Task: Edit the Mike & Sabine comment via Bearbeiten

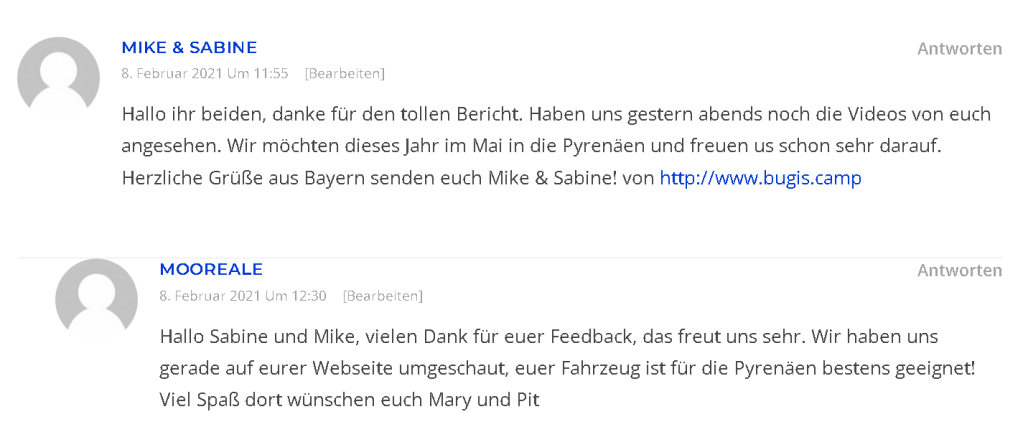Action: coord(344,73)
